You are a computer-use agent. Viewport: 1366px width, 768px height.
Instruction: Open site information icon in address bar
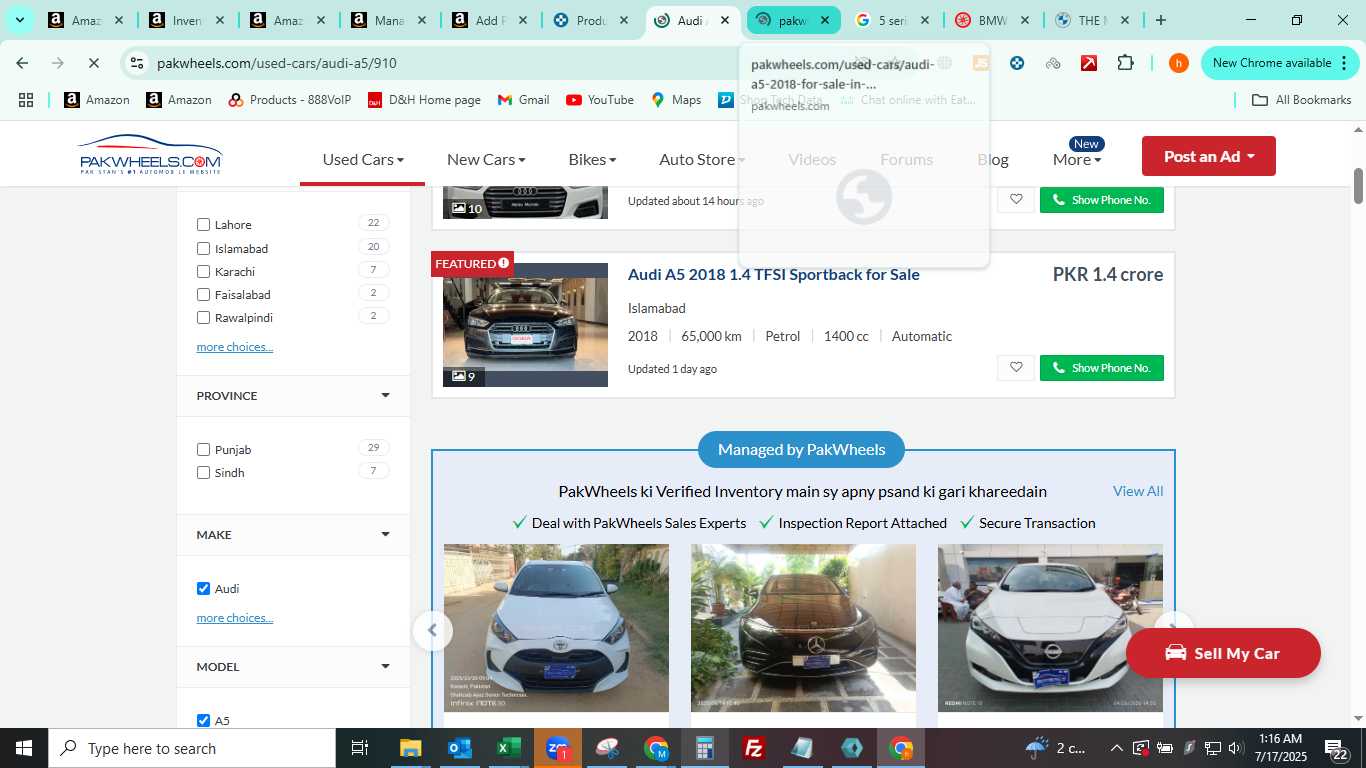point(137,63)
